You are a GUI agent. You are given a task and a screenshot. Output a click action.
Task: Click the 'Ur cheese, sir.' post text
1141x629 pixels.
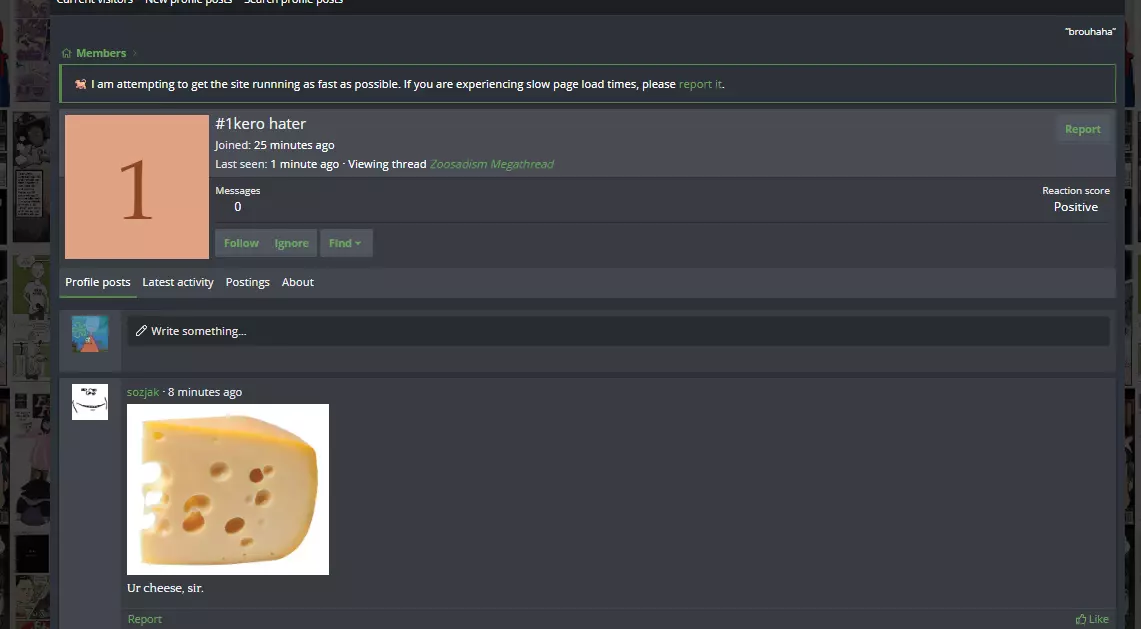(165, 588)
